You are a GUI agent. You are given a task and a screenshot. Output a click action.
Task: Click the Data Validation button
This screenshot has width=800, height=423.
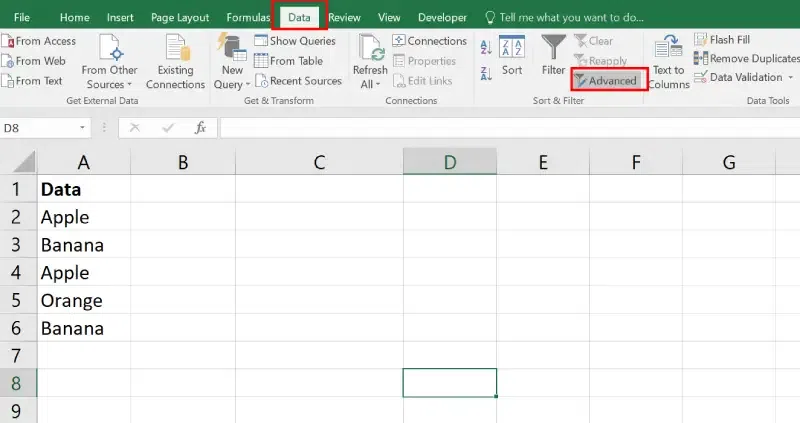(x=738, y=77)
